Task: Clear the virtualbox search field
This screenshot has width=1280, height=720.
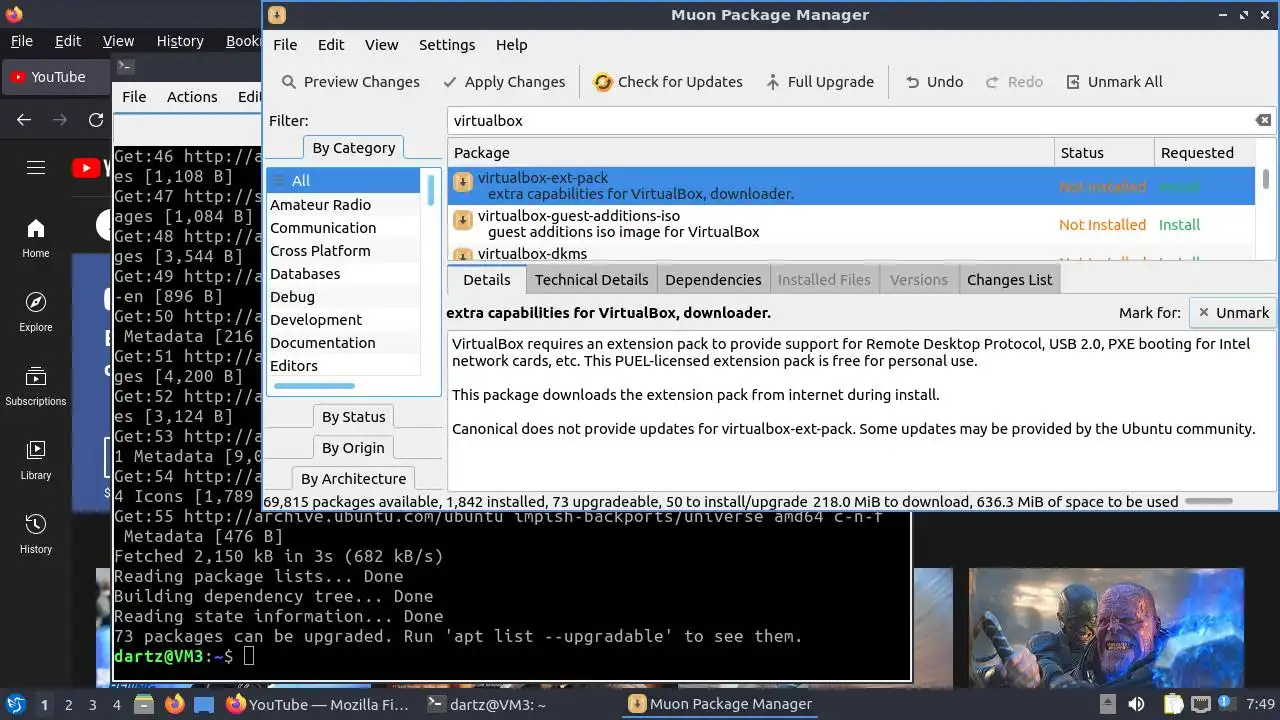Action: (1263, 120)
